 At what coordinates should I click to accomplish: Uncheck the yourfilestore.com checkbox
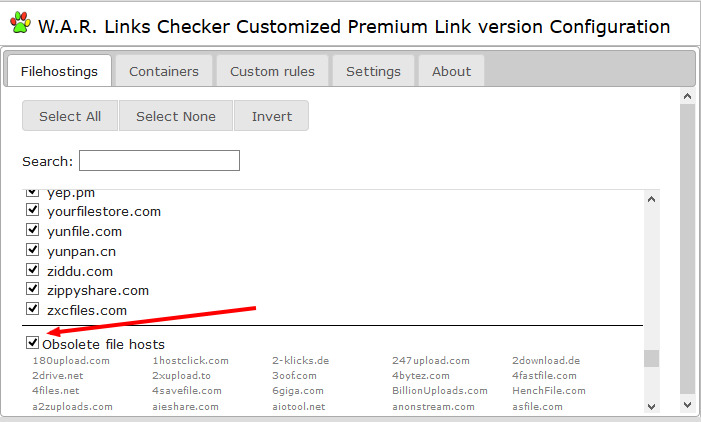pos(33,211)
